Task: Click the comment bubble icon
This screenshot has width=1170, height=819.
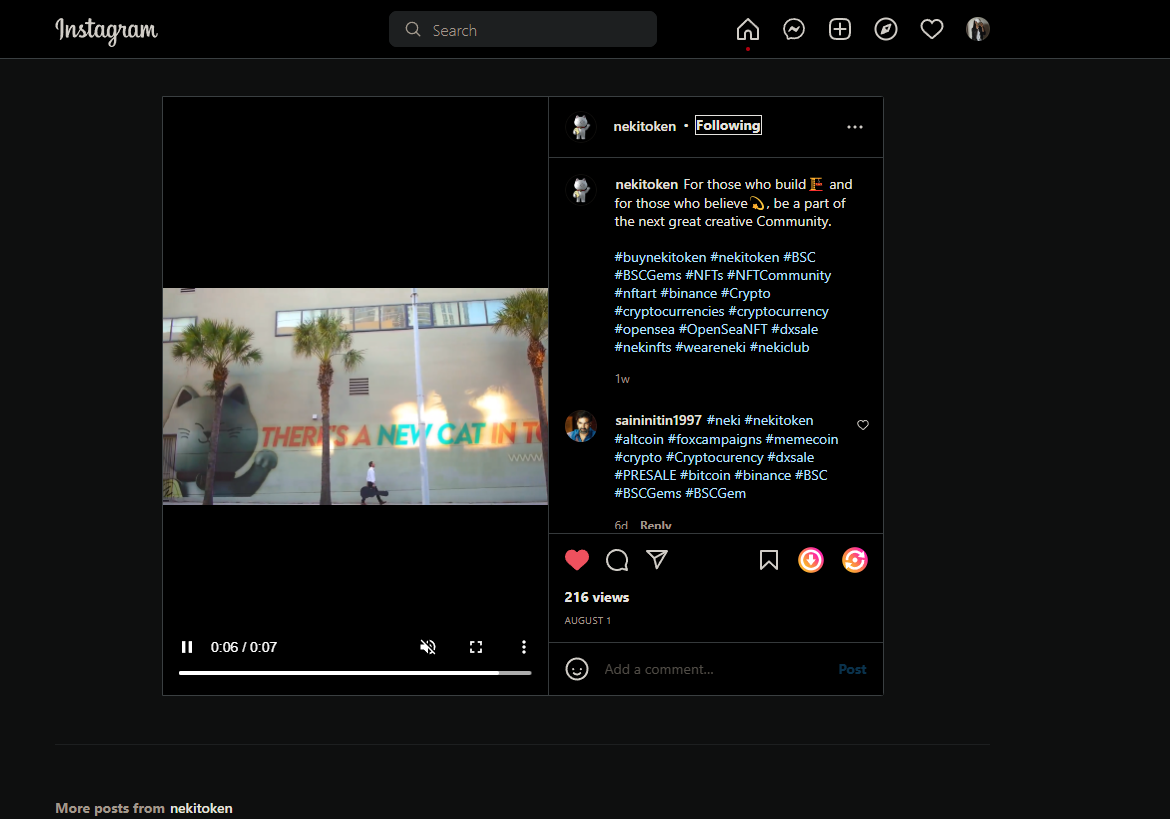Action: (x=617, y=560)
